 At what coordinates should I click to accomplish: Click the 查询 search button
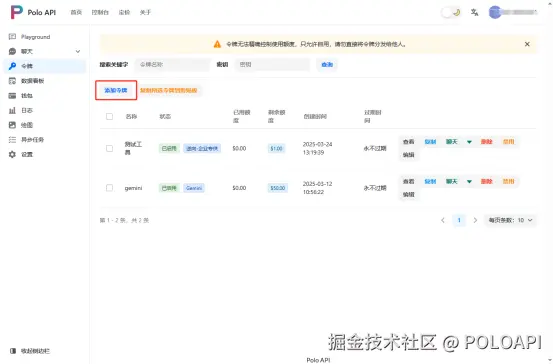click(x=327, y=65)
